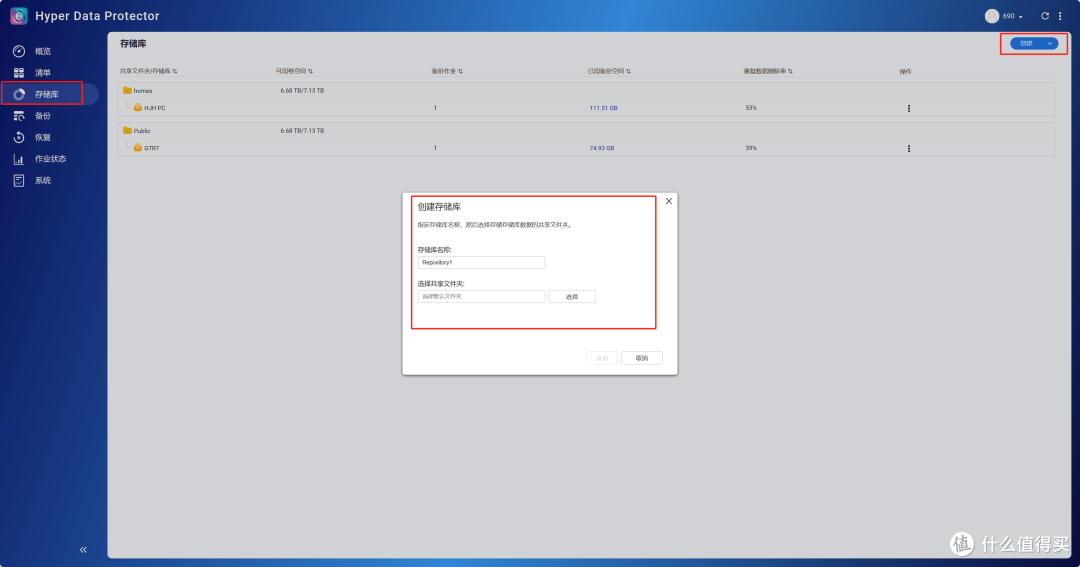Click the 选择 button in the dialog
This screenshot has width=1080, height=567.
coord(572,297)
